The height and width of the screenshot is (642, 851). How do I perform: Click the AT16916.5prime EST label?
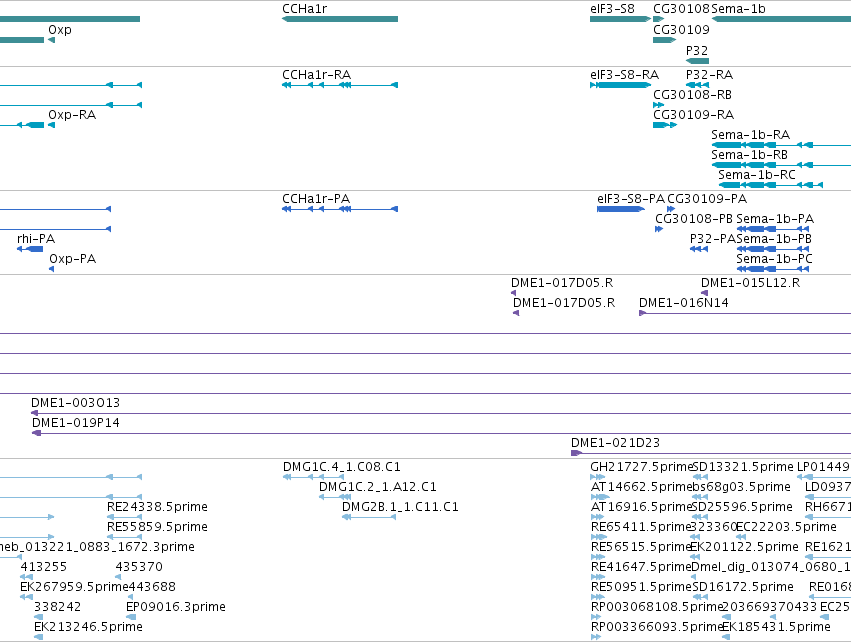tap(641, 507)
